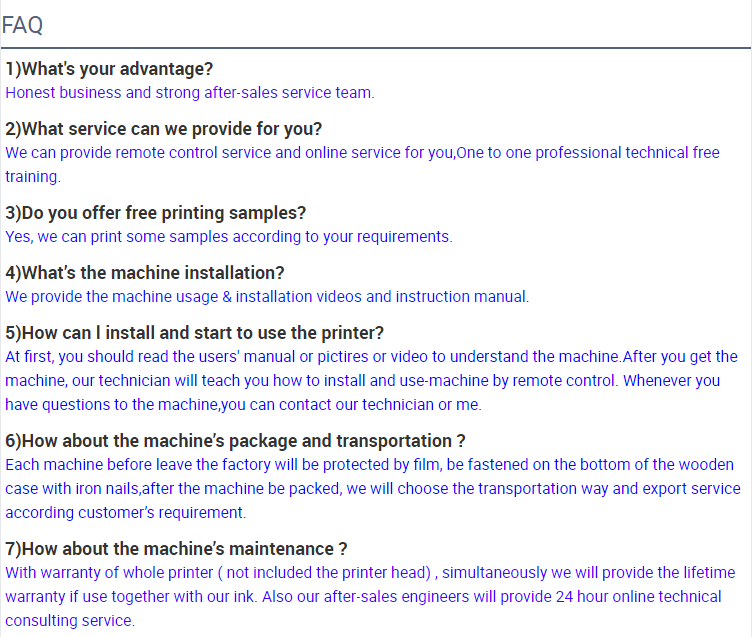Click line "have questions to the machine"
The image size is (752, 637).
(243, 405)
